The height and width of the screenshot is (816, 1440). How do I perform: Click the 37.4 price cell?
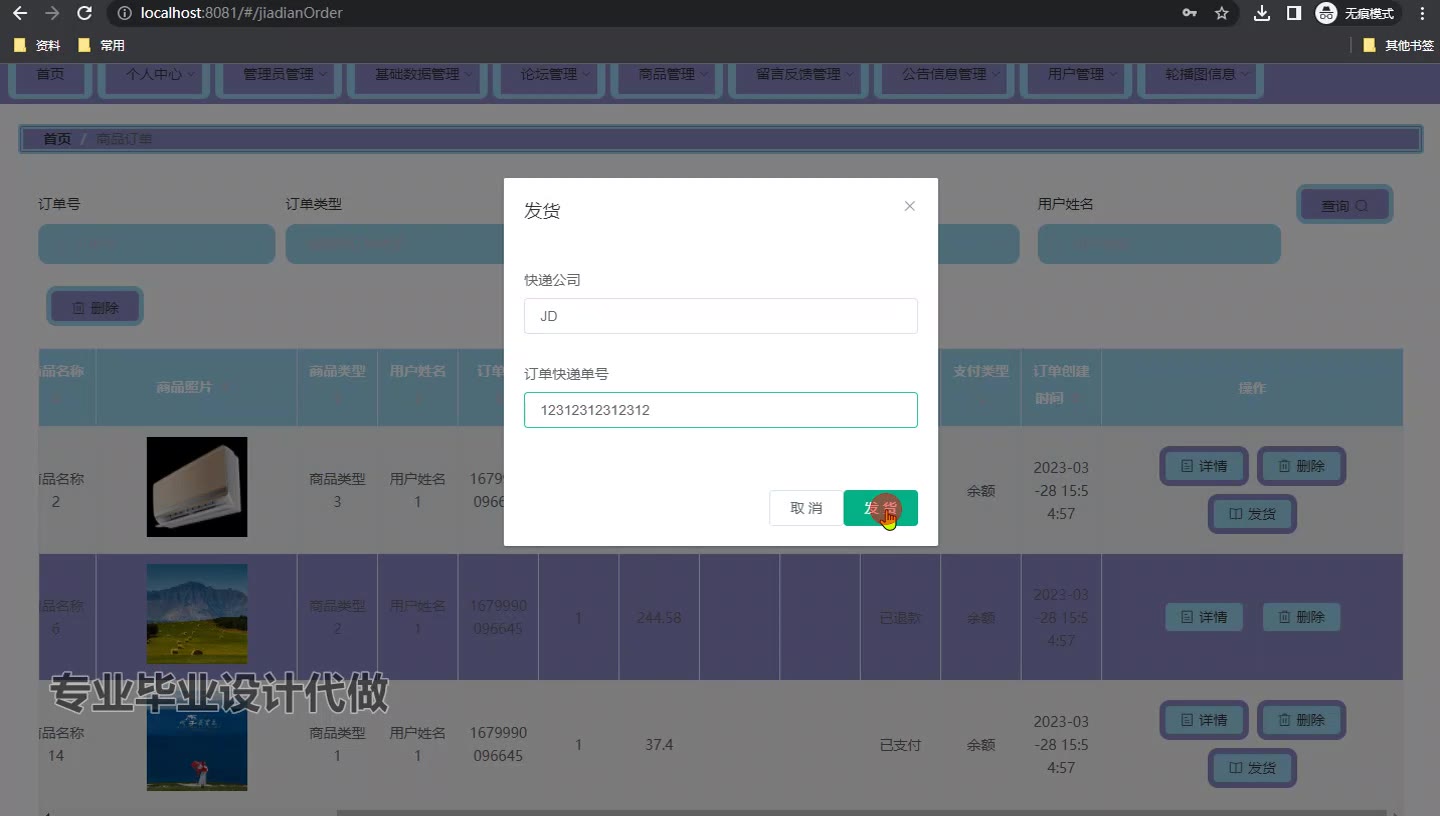[x=659, y=745]
